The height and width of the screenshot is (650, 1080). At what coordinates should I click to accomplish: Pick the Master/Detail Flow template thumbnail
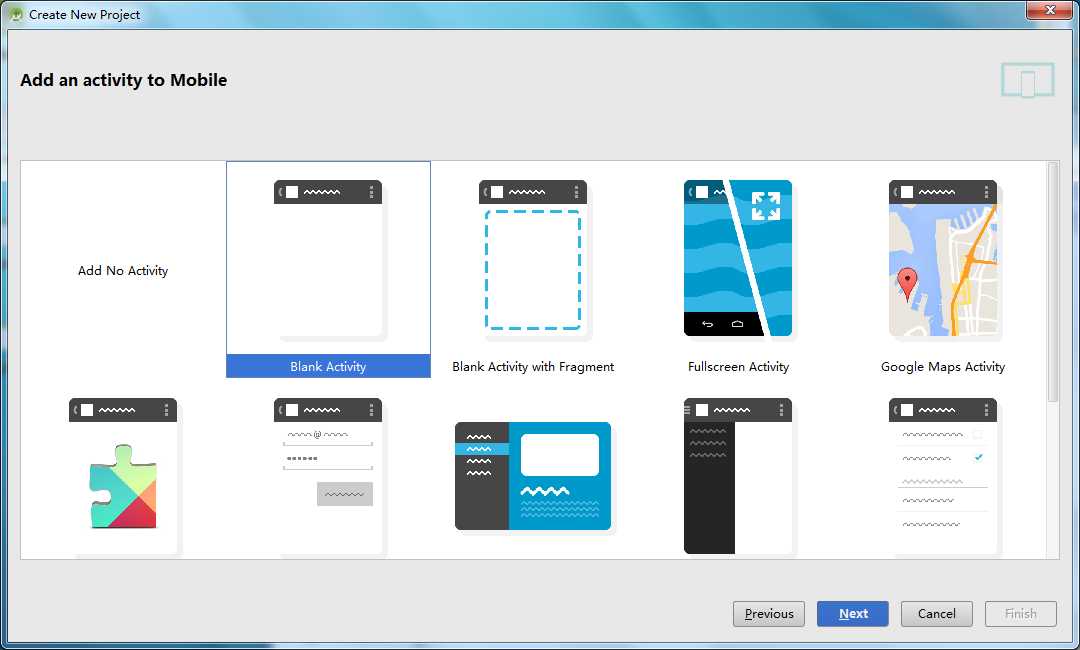[x=533, y=476]
